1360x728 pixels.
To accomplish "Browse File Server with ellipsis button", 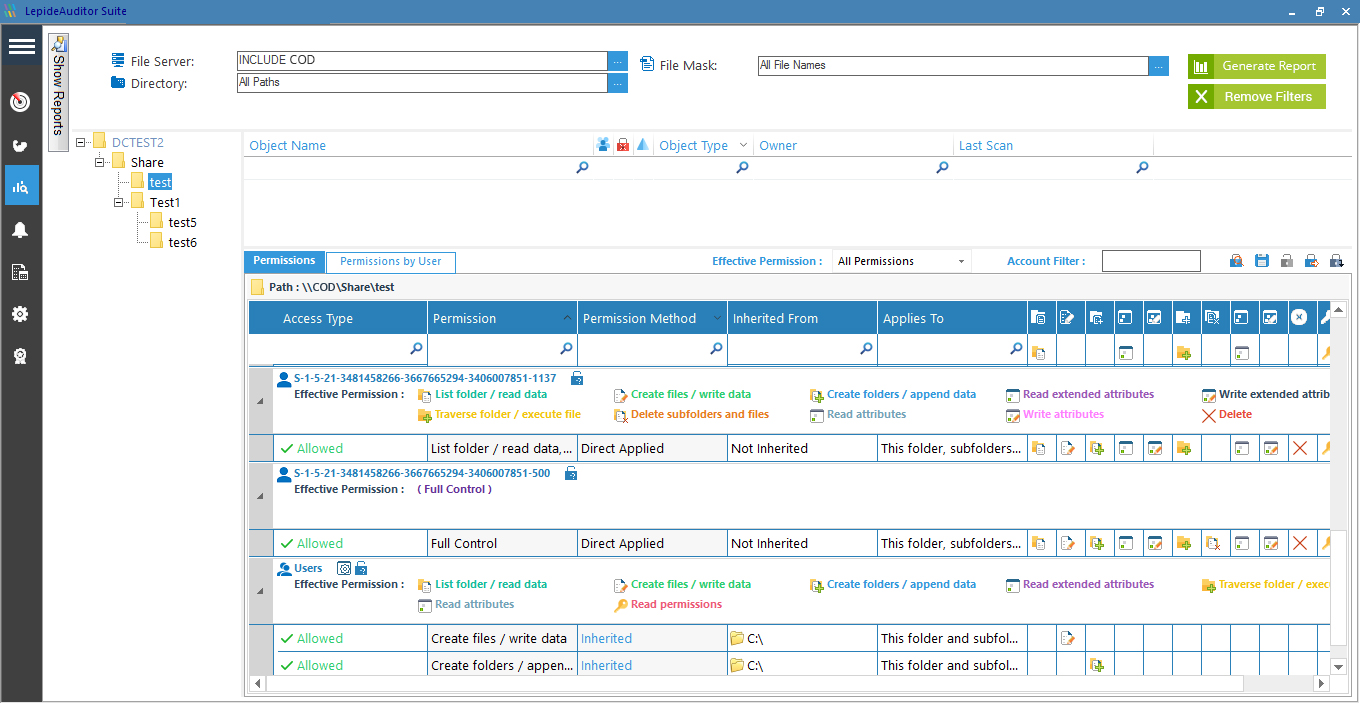I will (x=618, y=61).
